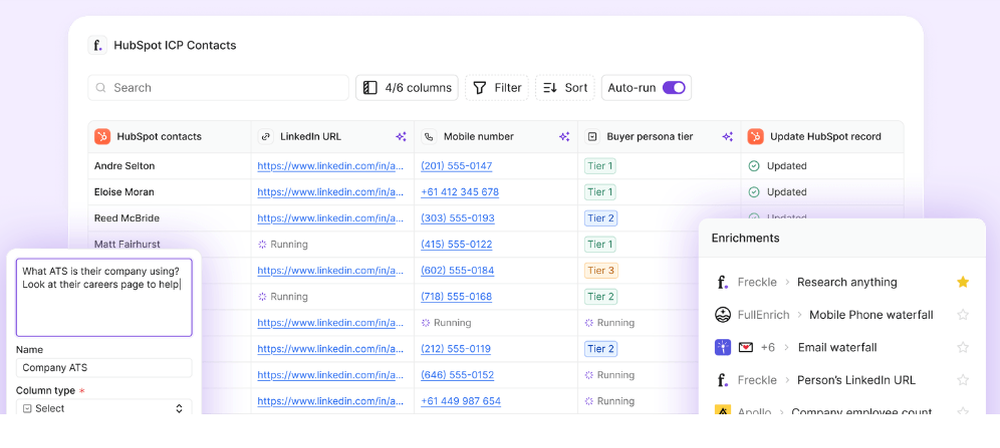Screen dimensions: 1000x448
Task: Click the purple icon in Email waterfall row
Action: (723, 347)
